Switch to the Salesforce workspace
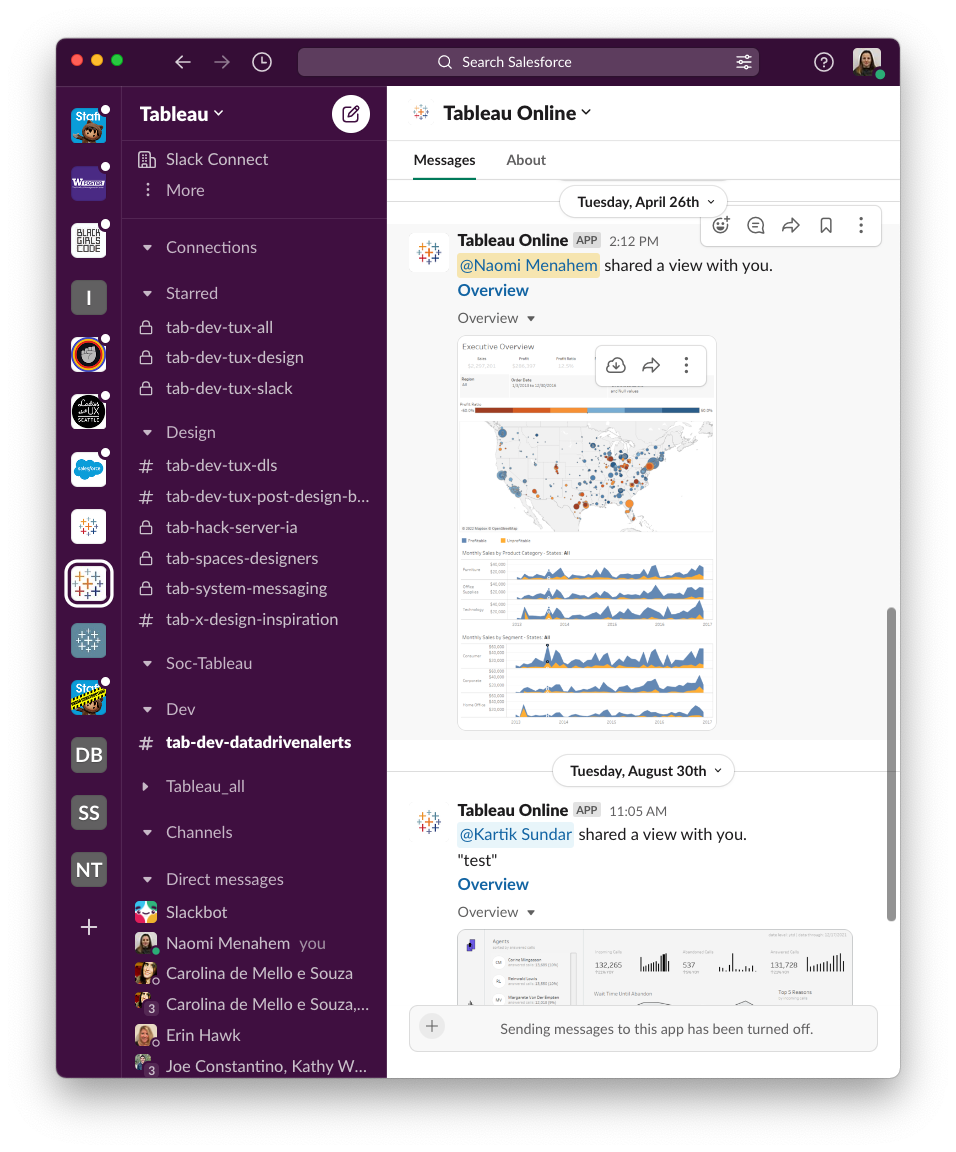Viewport: 956px width, 1152px height. click(x=88, y=469)
